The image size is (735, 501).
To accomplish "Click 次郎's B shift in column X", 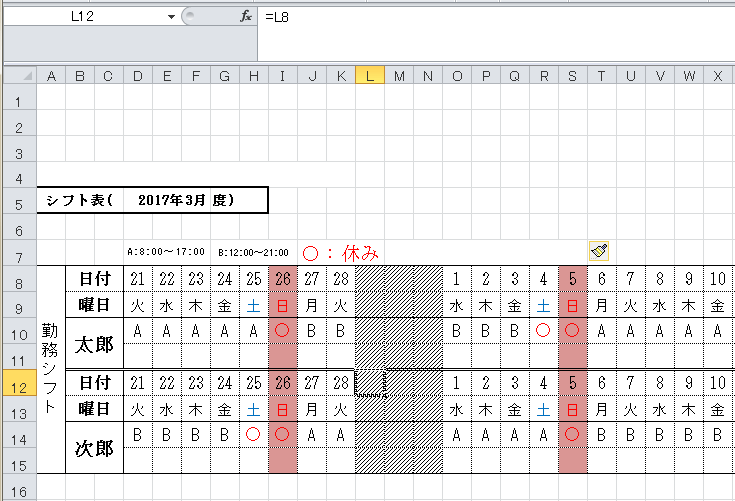I will coord(718,434).
